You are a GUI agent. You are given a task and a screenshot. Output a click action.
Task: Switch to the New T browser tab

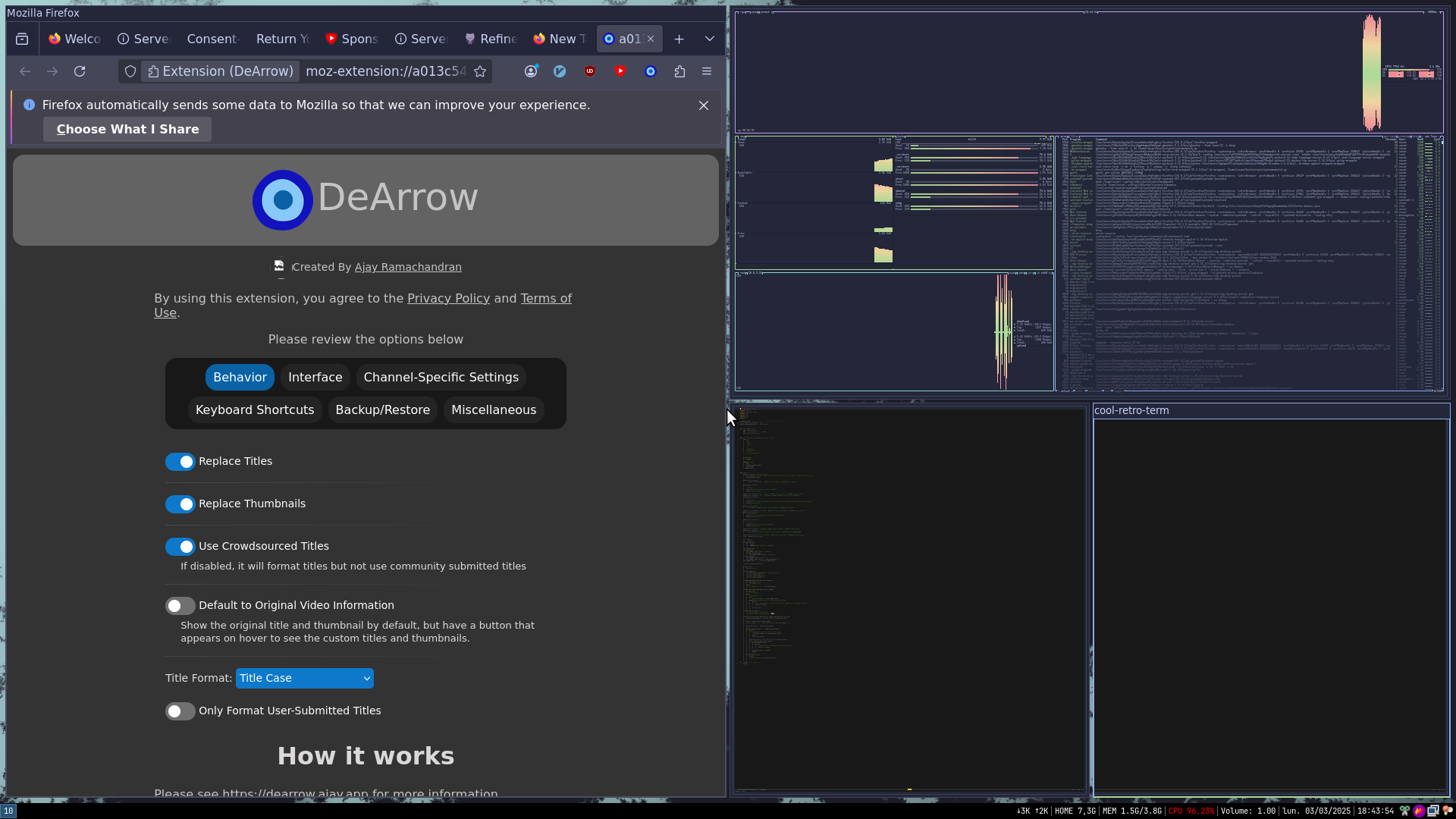[x=560, y=39]
